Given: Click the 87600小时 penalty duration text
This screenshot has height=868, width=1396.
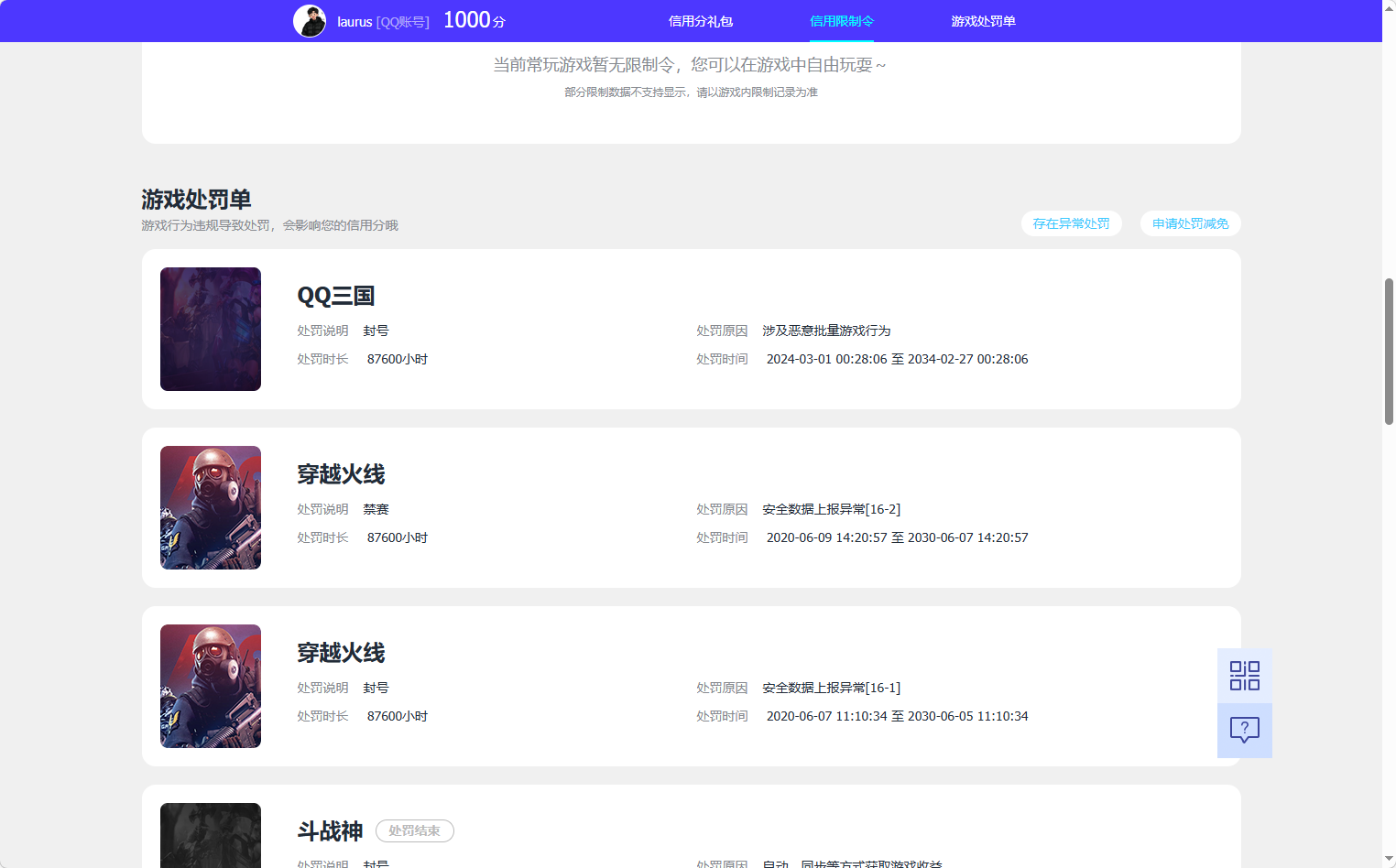Looking at the screenshot, I should [x=398, y=359].
